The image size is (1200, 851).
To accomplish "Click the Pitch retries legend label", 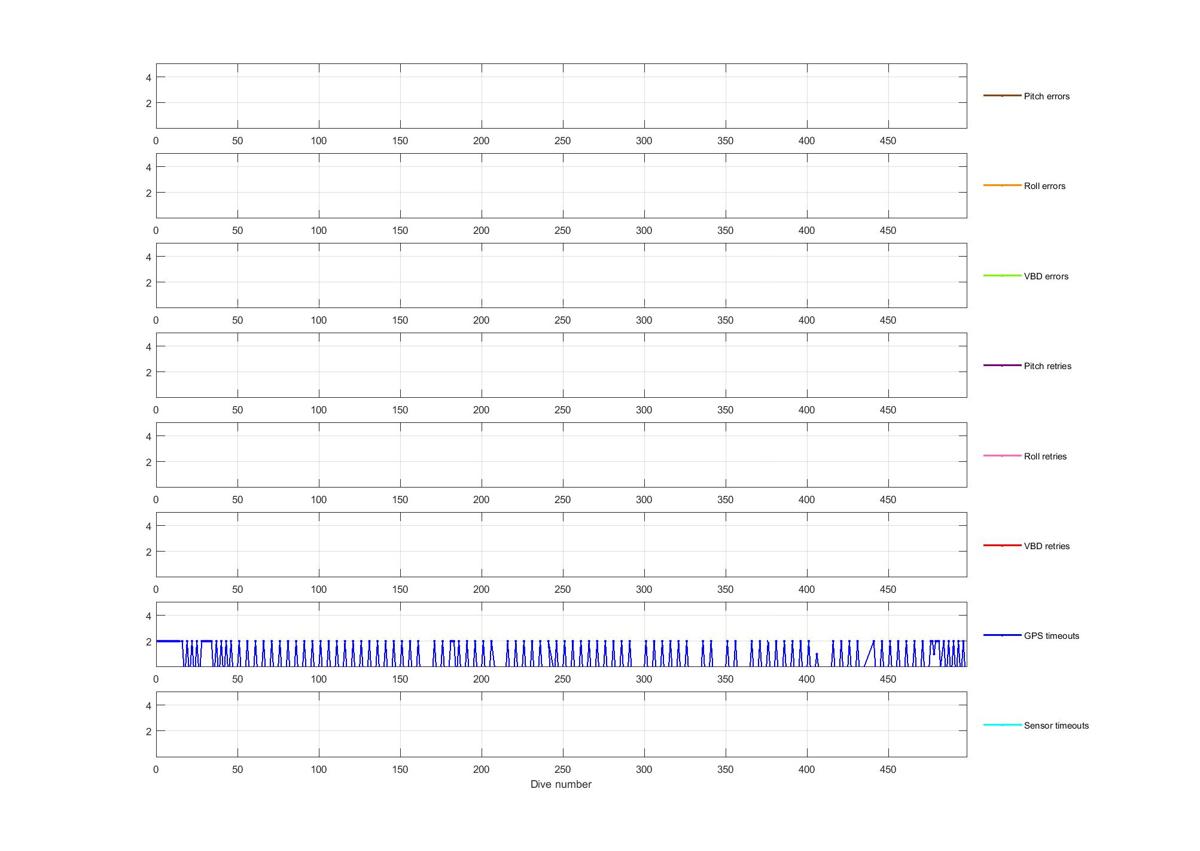I will click(x=1047, y=366).
